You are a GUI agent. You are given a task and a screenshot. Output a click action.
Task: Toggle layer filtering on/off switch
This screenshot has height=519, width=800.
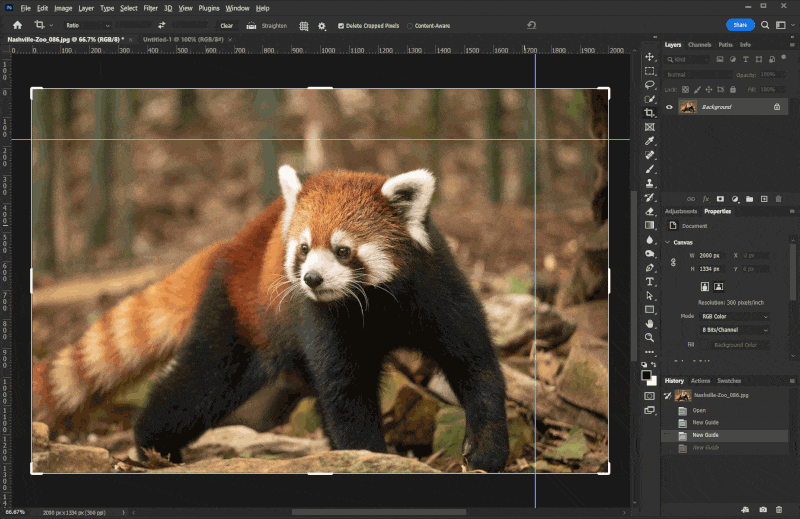click(784, 58)
